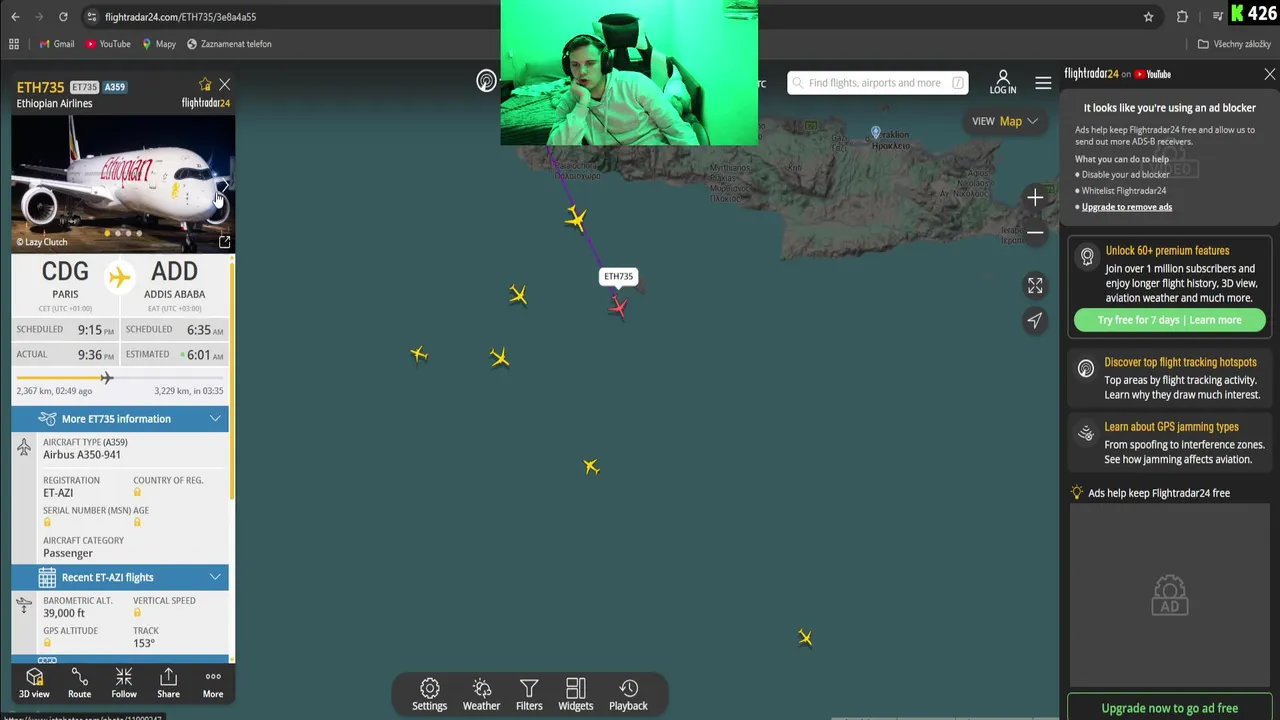Viewport: 1280px width, 720px height.
Task: Click Upgrade now to go ad free
Action: [1169, 708]
